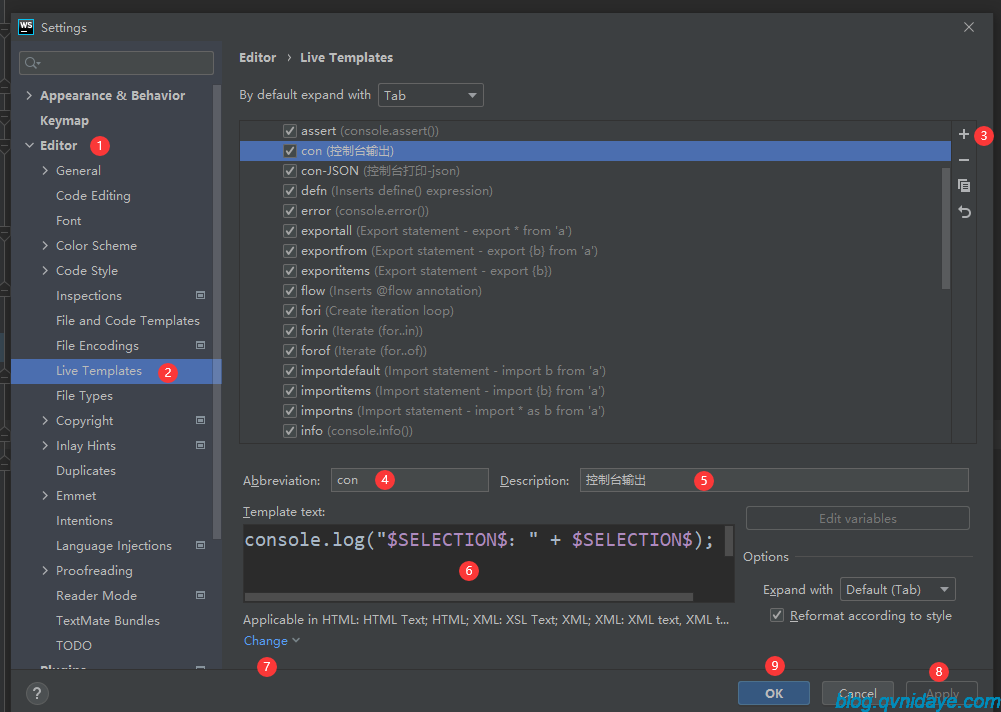Click OK to confirm settings
The height and width of the screenshot is (712, 1001).
pos(774,693)
